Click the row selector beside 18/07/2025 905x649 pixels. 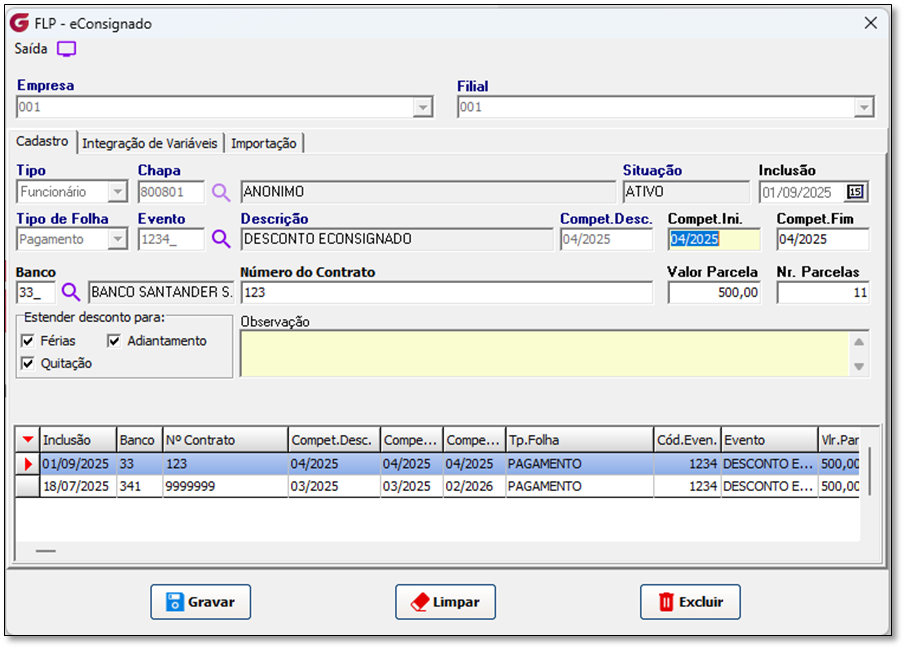(x=27, y=486)
